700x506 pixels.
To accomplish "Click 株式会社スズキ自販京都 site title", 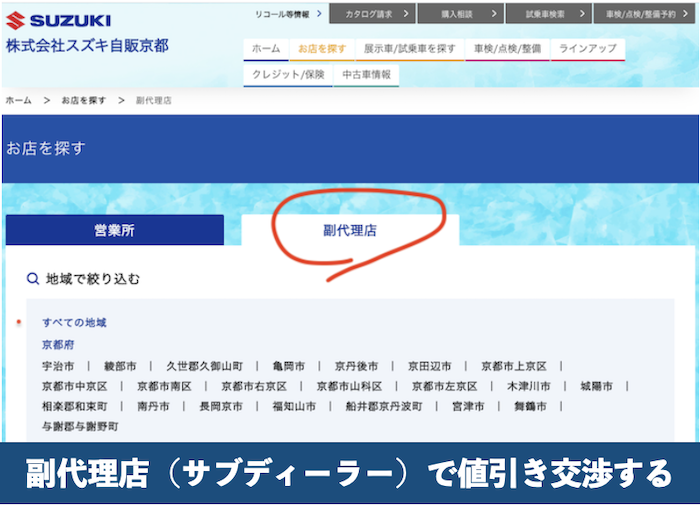I will coord(87,46).
